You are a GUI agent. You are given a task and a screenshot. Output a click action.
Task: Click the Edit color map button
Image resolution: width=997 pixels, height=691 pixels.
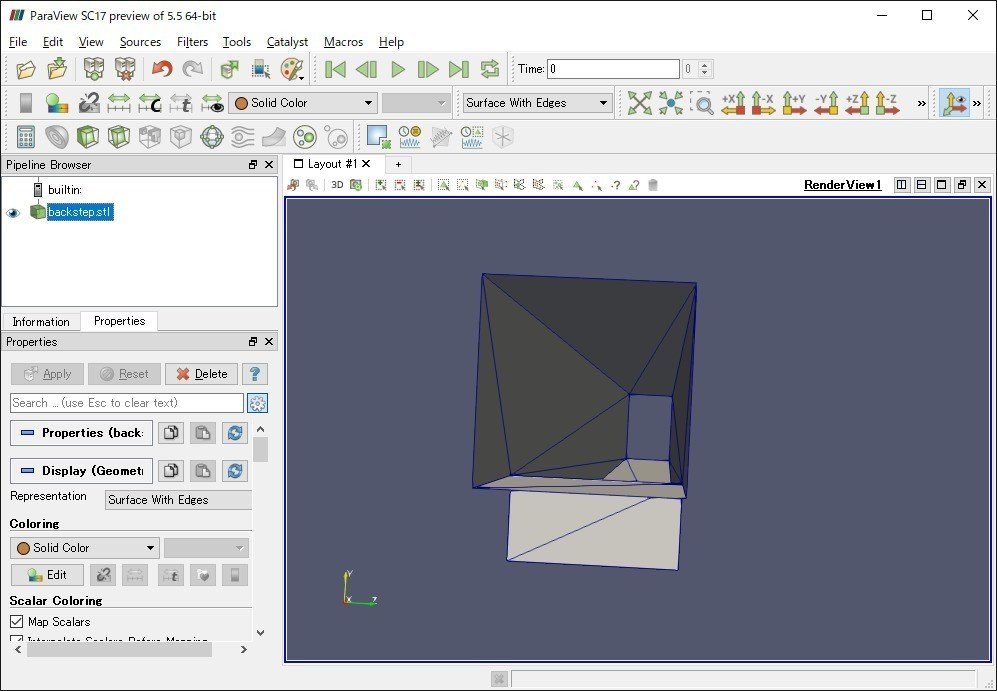pos(47,575)
